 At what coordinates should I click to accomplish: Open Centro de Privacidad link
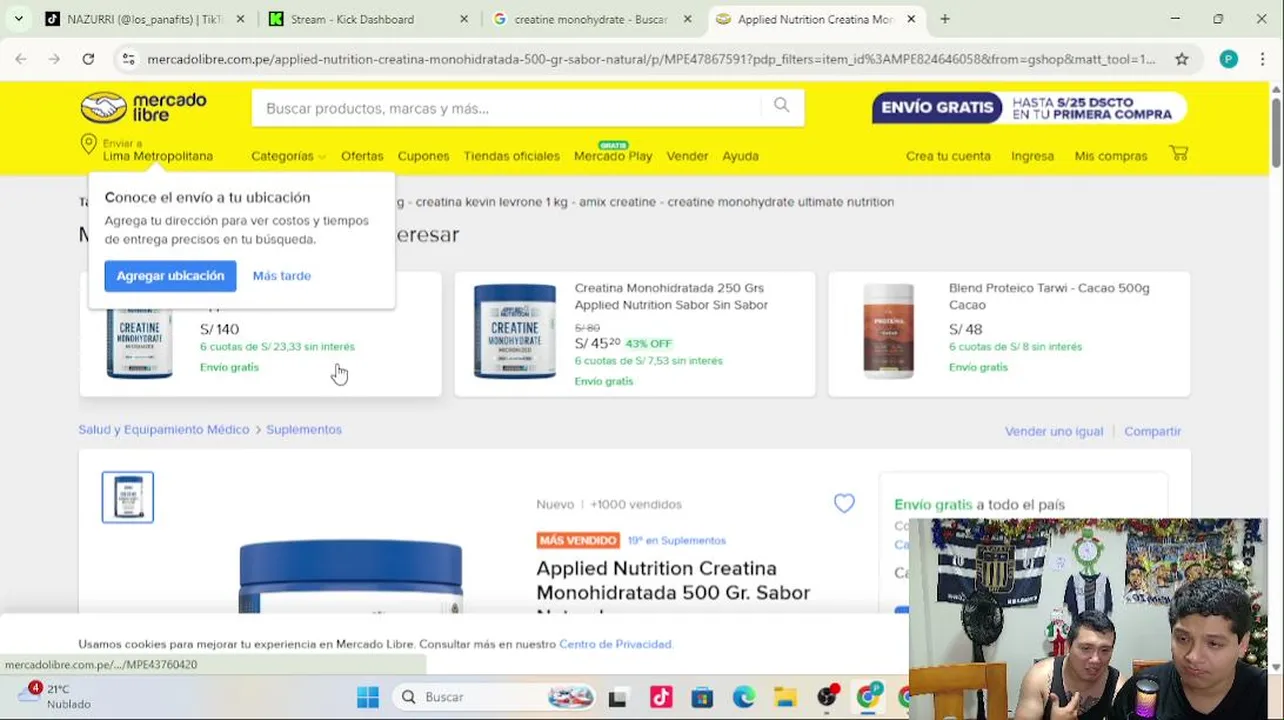(x=615, y=644)
